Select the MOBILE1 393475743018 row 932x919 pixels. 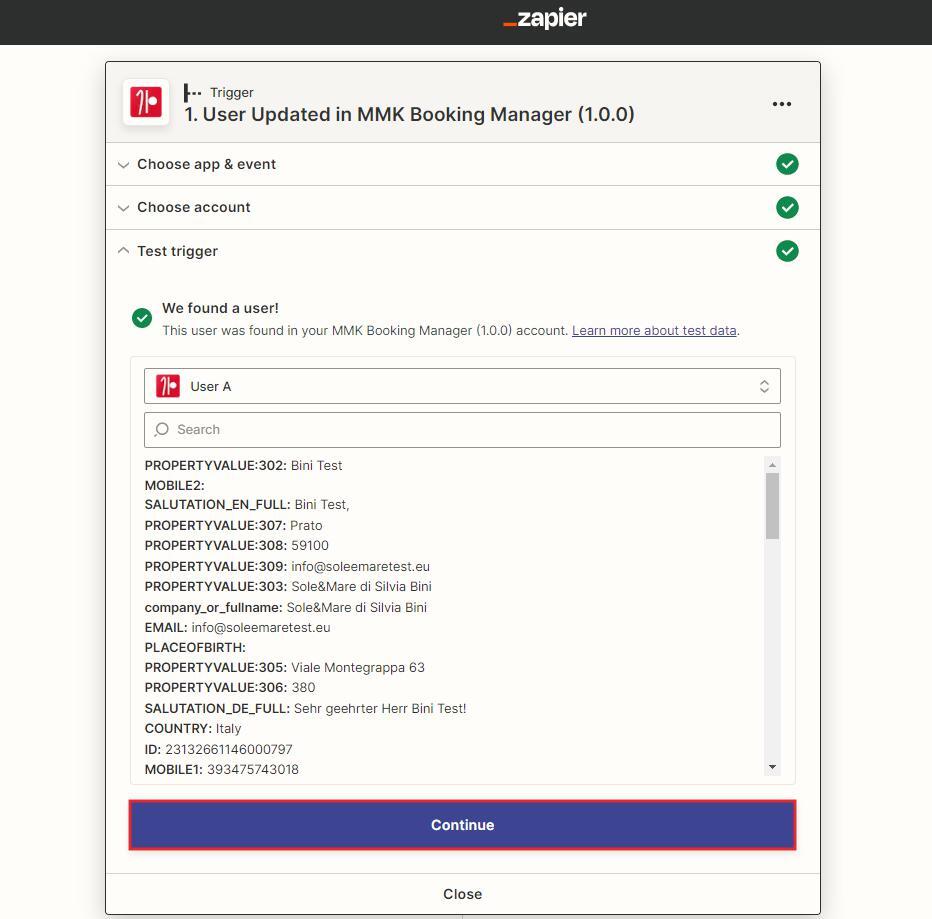222,770
